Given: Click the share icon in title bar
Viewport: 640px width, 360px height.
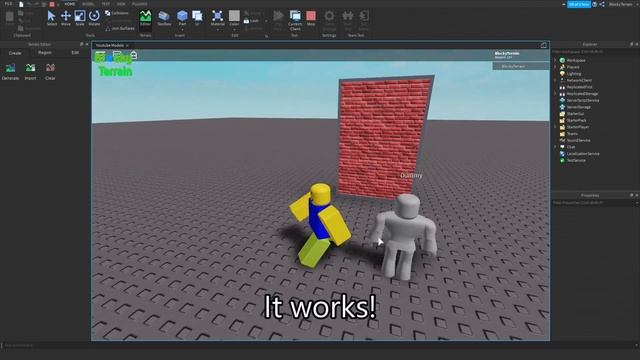Looking at the screenshot, I should point(602,4).
